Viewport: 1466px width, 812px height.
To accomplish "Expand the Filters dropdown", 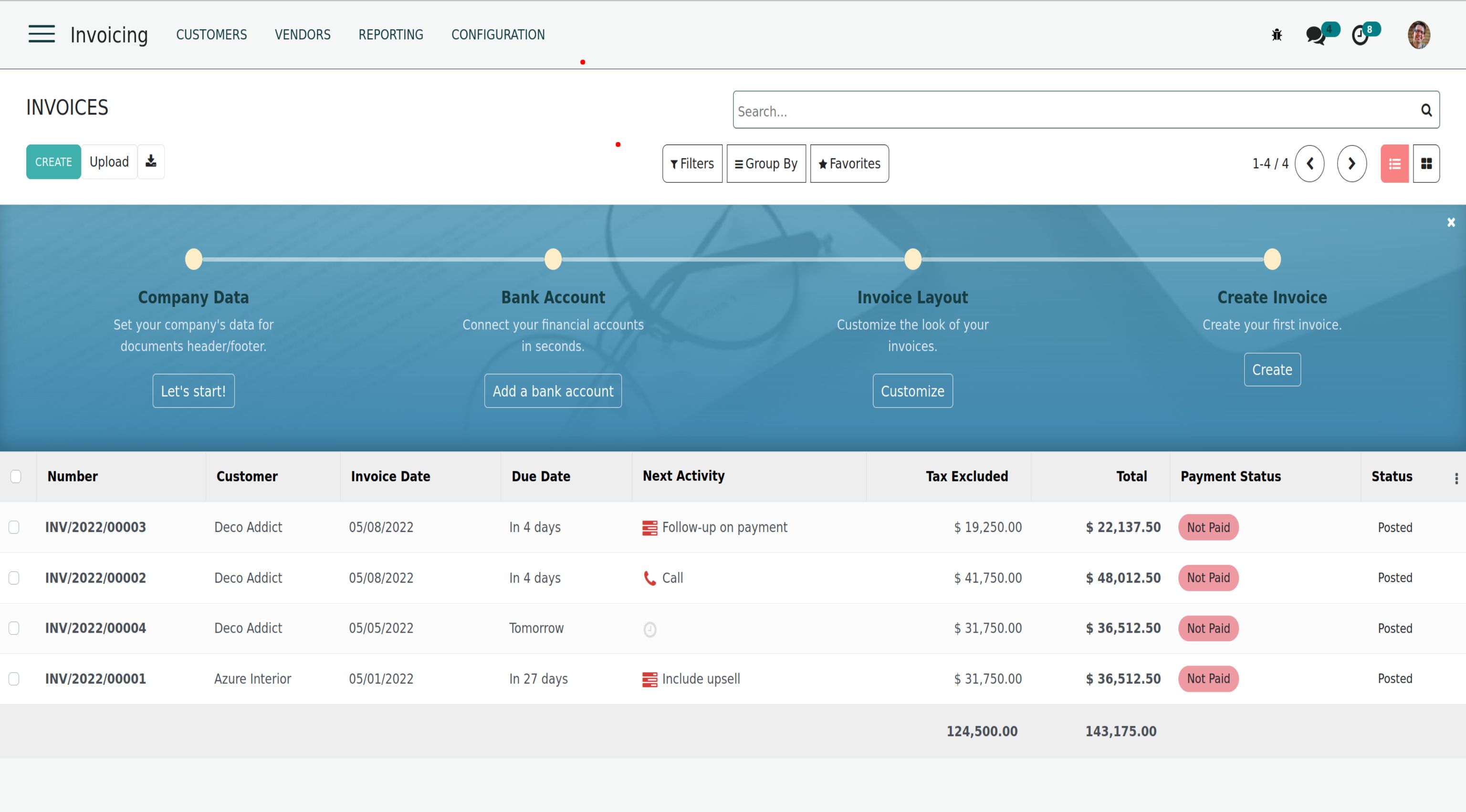I will (692, 164).
